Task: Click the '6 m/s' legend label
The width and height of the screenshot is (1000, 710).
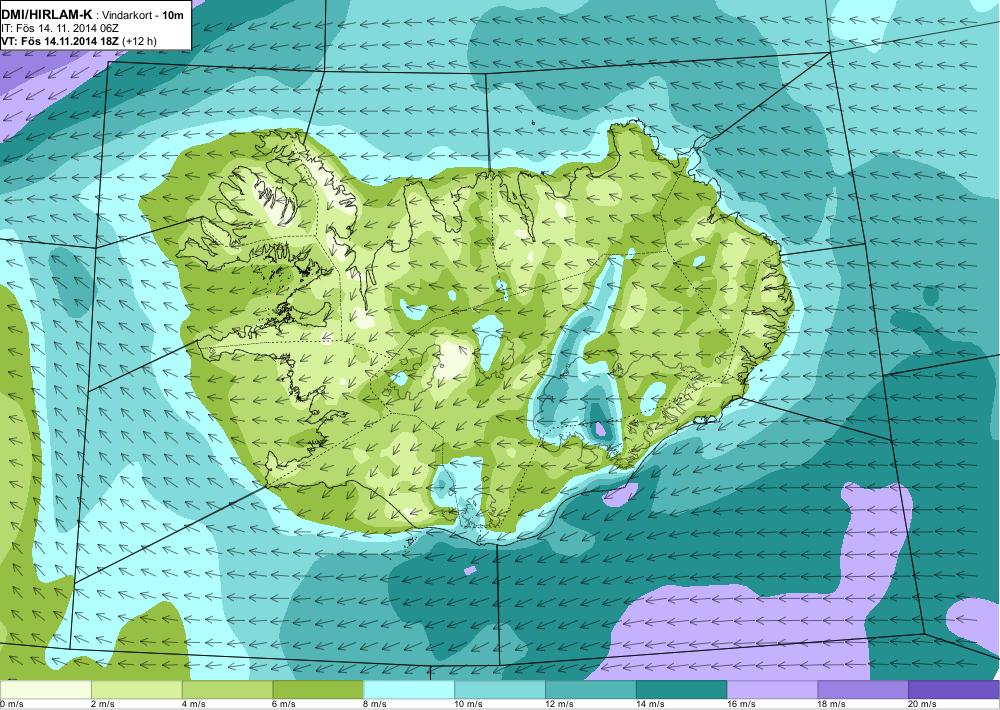Action: click(284, 704)
